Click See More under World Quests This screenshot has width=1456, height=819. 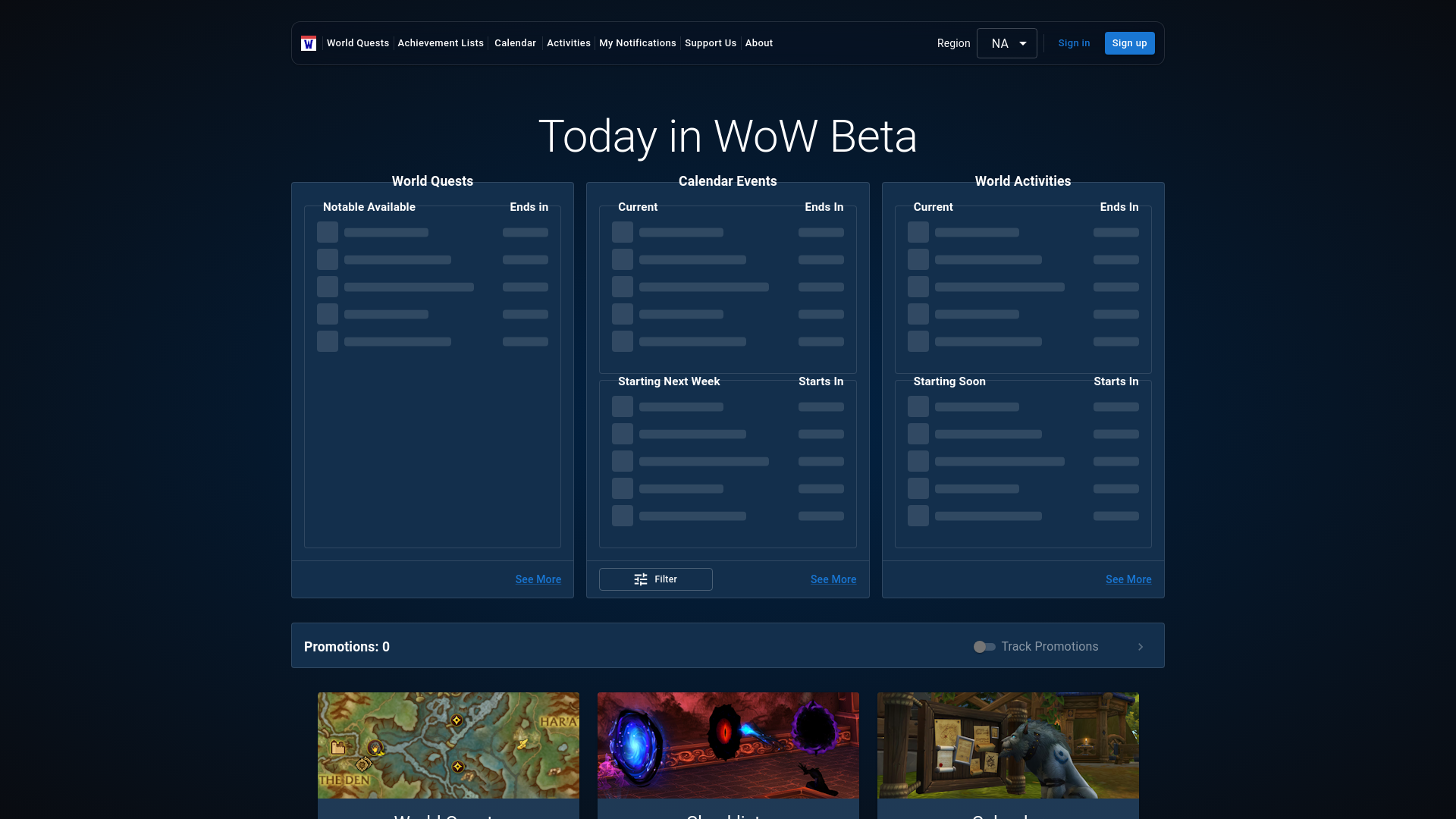pyautogui.click(x=538, y=579)
